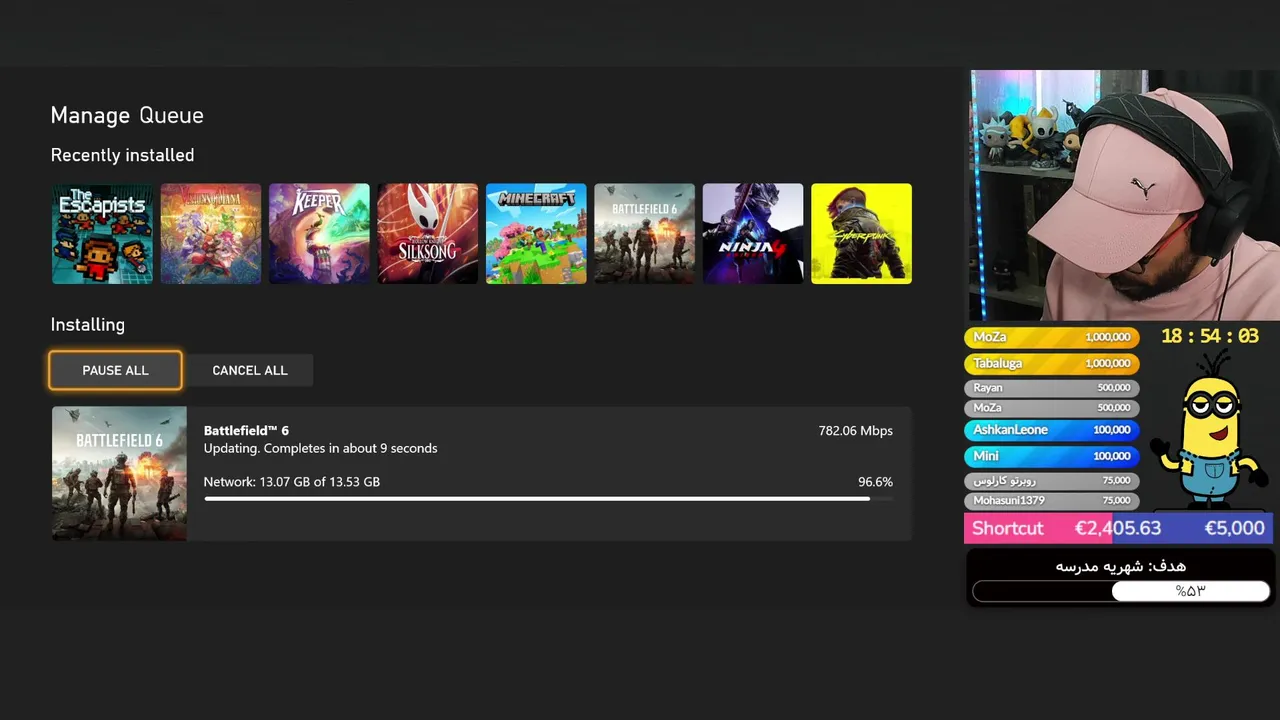Click the Mini 100,000 donor bar
The image size is (1280, 720).
pos(1051,456)
